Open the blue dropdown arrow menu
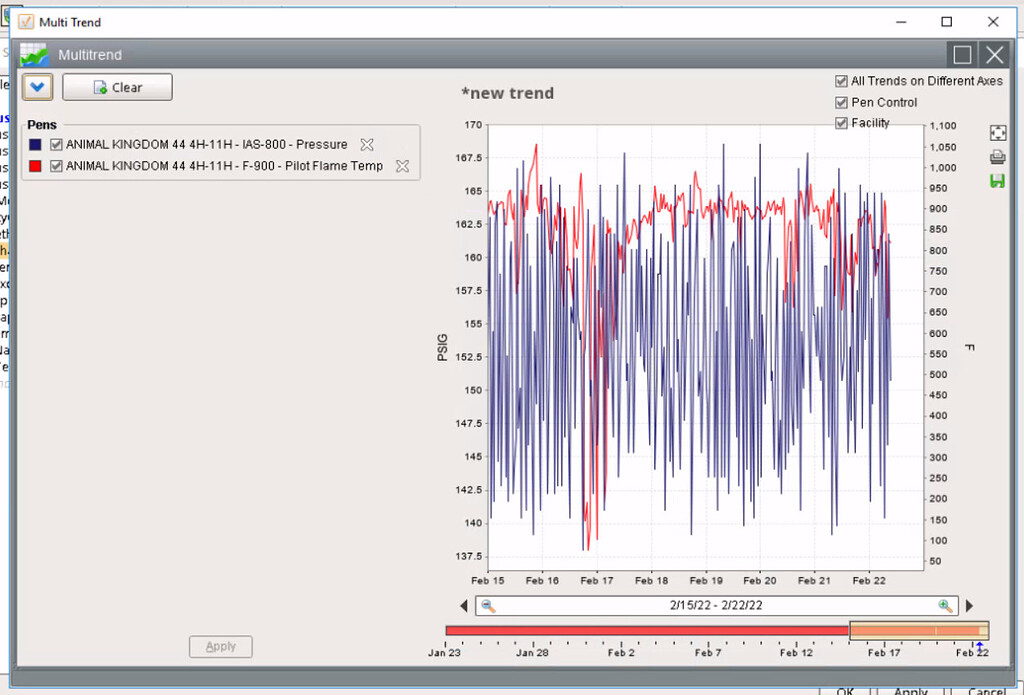 [x=37, y=87]
